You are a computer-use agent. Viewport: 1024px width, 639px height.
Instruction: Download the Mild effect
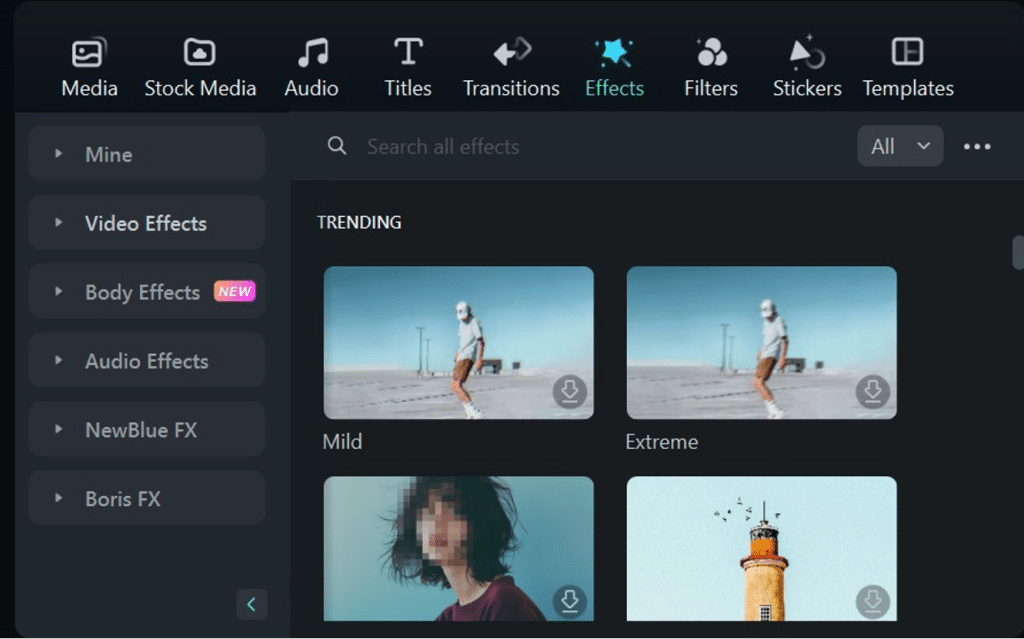point(571,392)
